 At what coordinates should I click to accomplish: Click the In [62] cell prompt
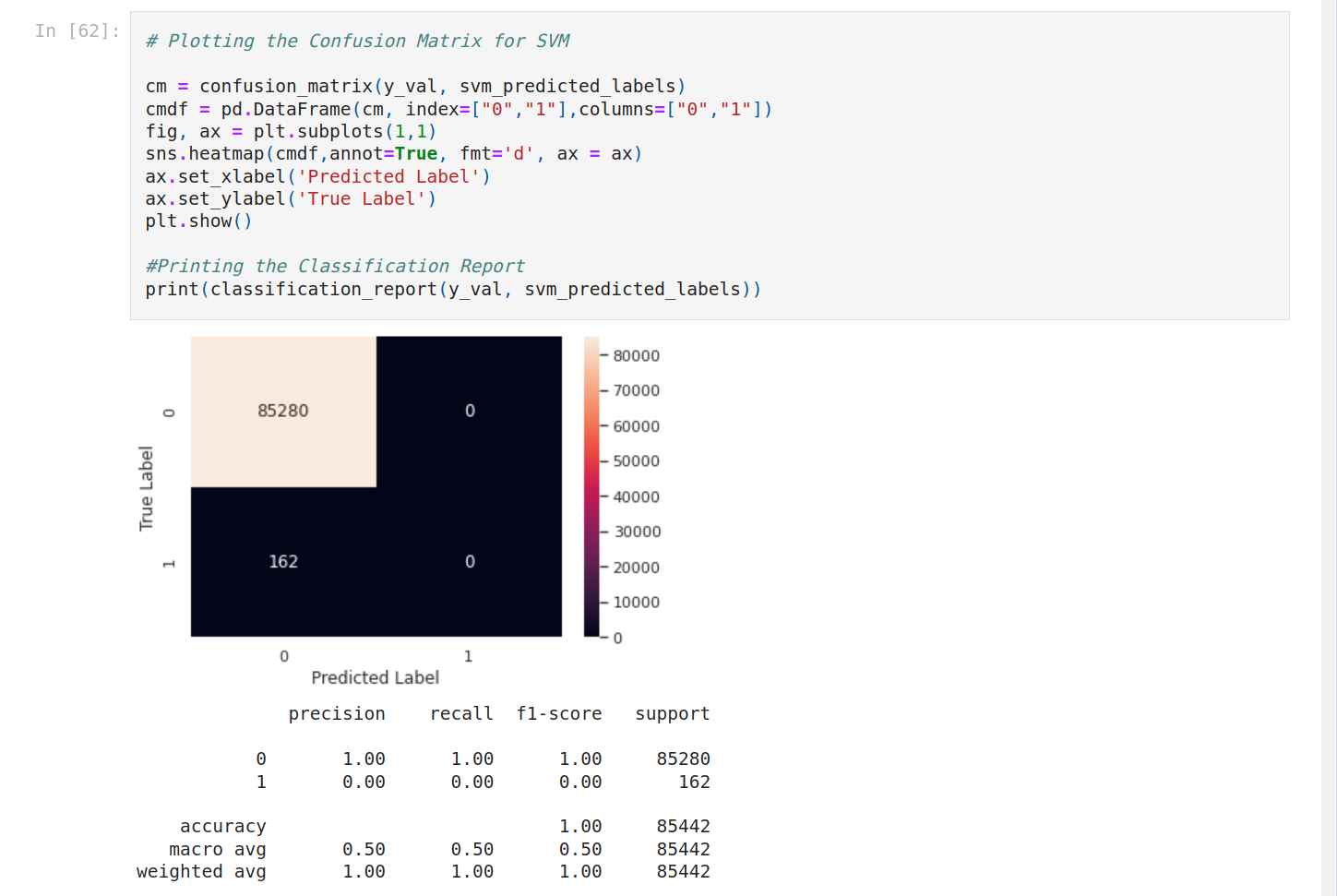78,30
